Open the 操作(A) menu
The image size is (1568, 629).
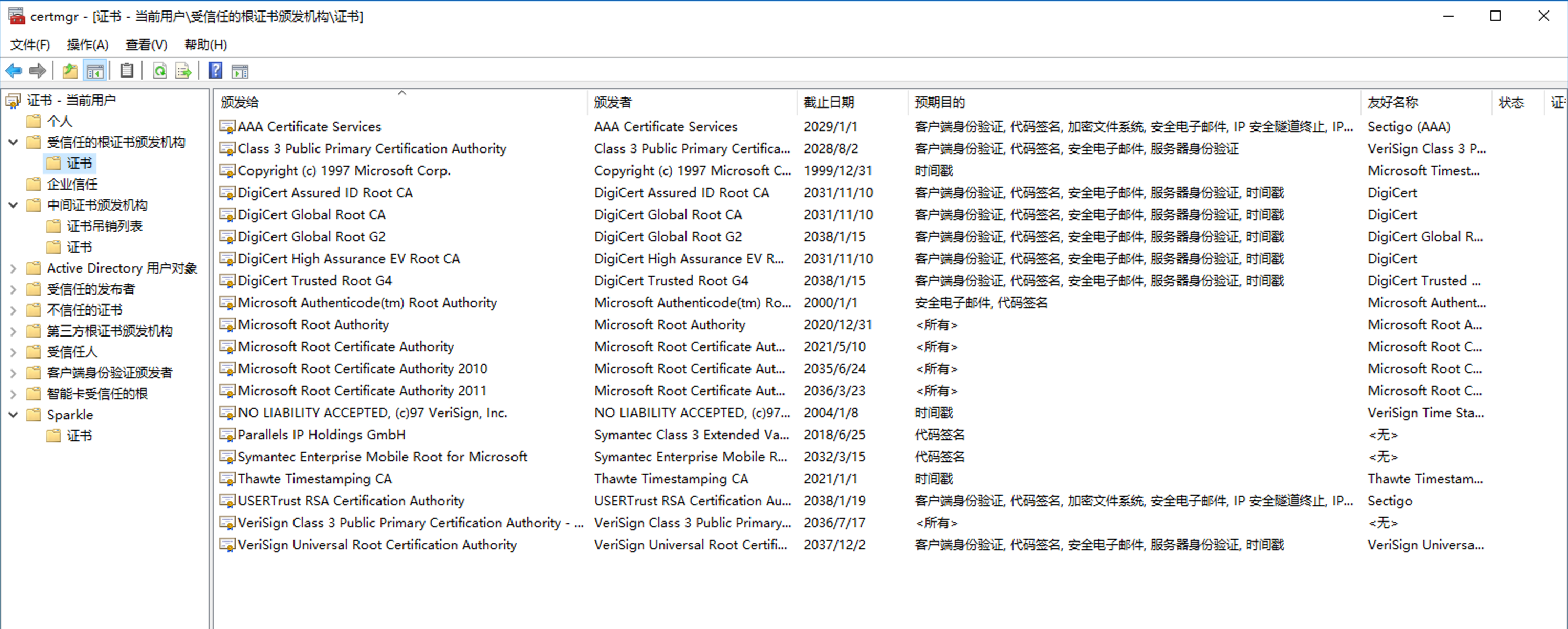[x=87, y=45]
